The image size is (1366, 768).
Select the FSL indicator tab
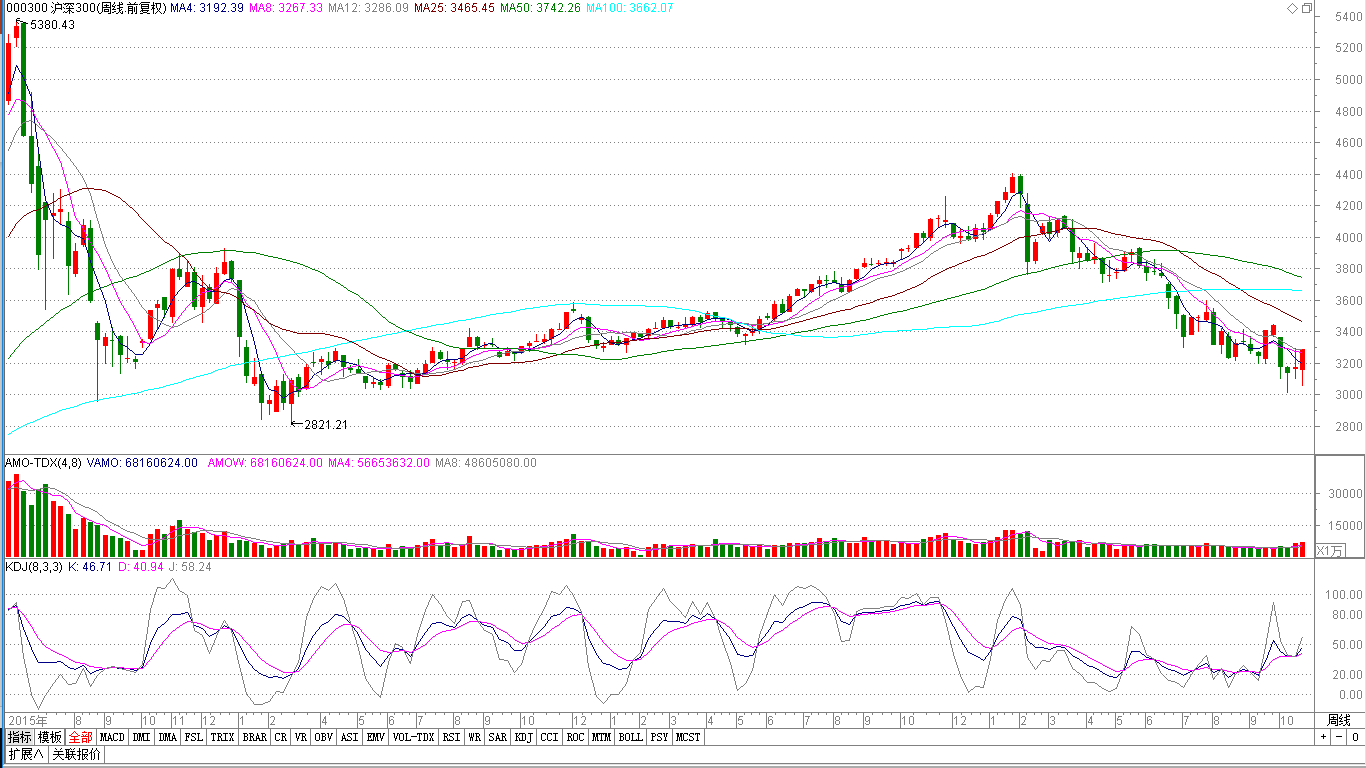pyautogui.click(x=194, y=737)
